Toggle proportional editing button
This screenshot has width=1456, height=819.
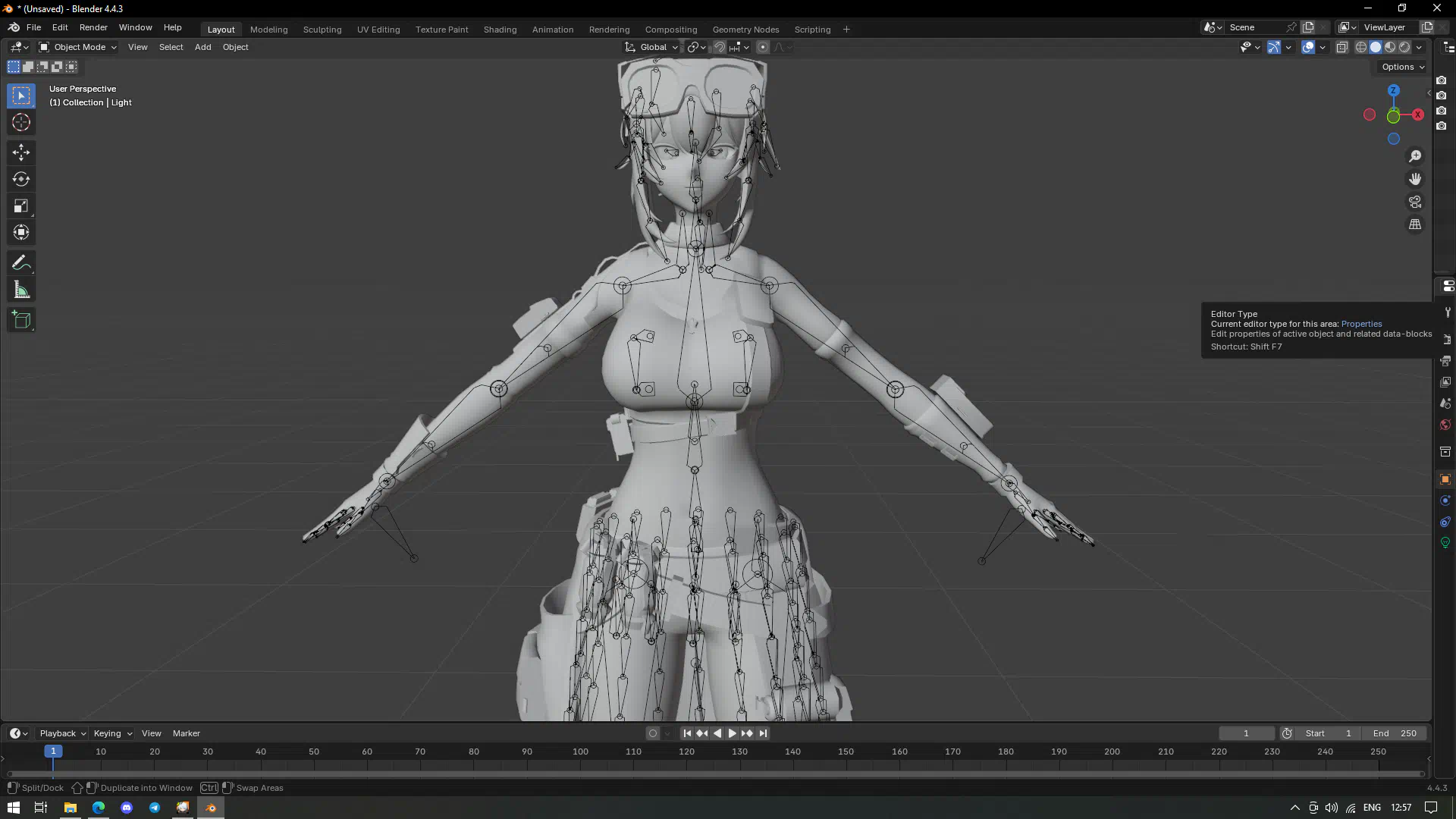(763, 47)
